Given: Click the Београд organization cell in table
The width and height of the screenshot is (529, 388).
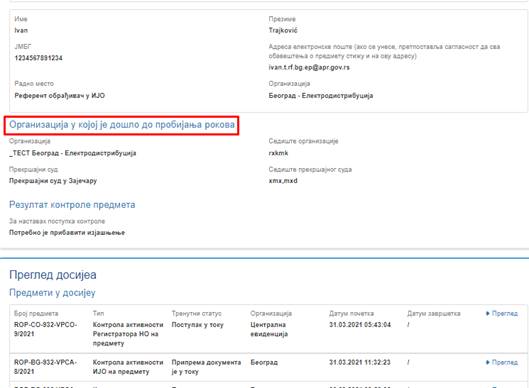Looking at the screenshot, I should [264, 362].
